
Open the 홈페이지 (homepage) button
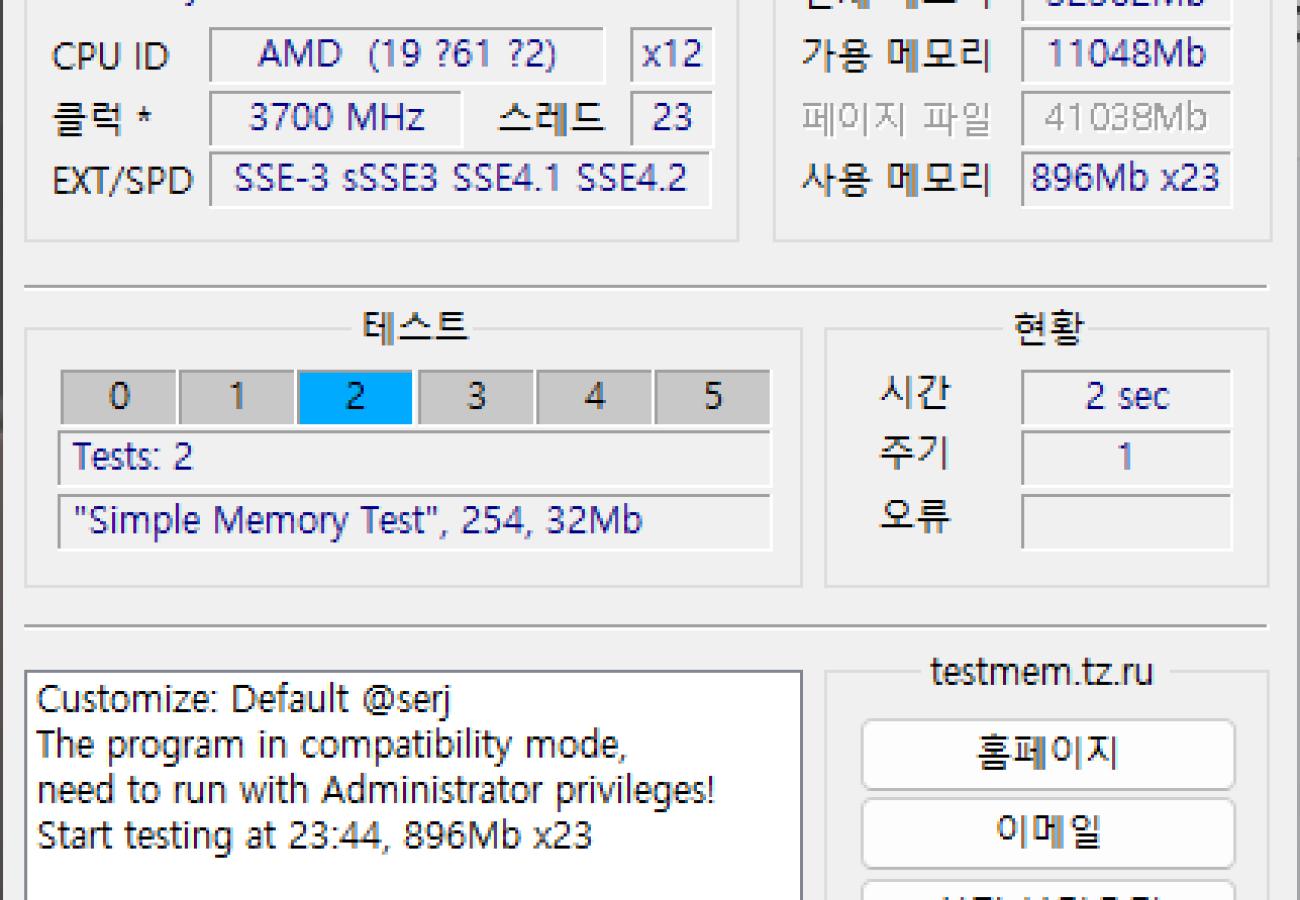1048,755
